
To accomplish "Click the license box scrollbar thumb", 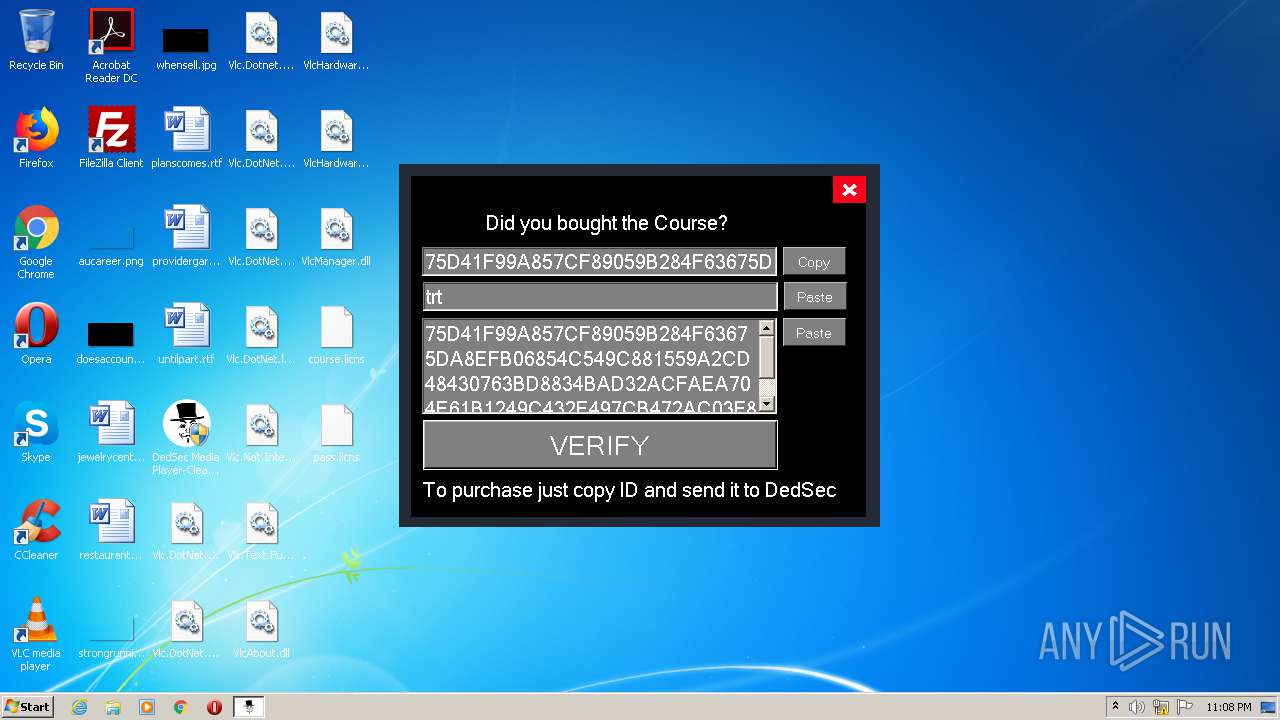I will click(767, 357).
